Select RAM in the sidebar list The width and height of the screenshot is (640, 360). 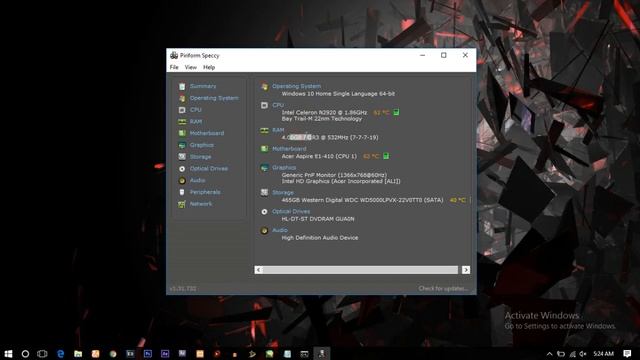196,122
